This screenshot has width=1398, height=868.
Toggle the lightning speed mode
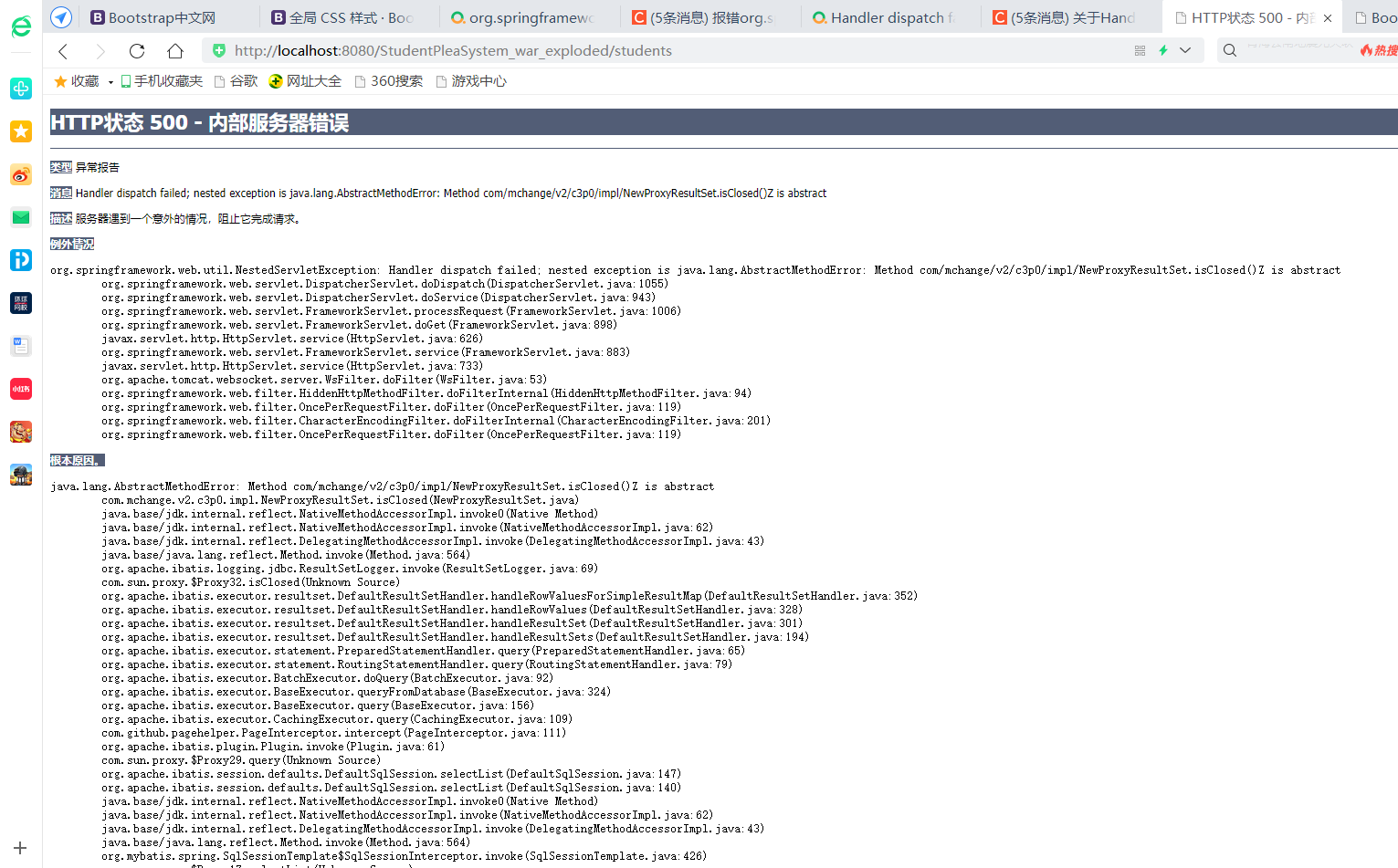pos(1163,50)
